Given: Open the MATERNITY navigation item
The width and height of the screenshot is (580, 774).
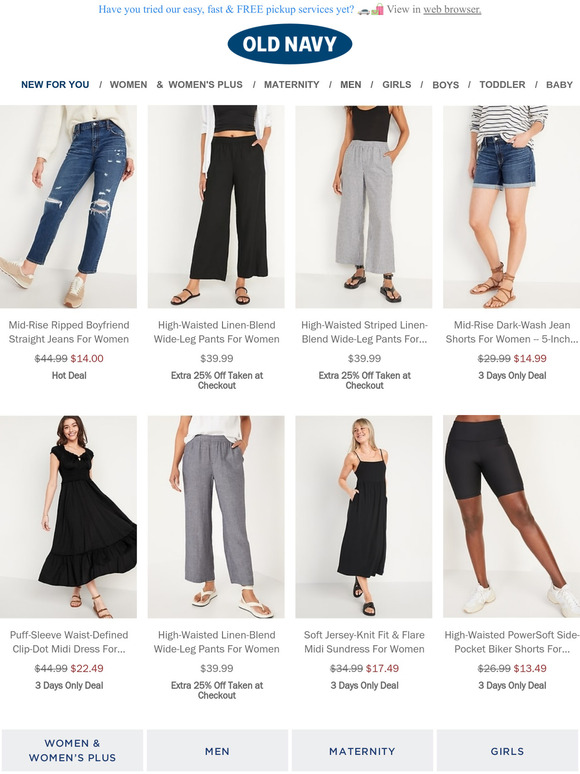Looking at the screenshot, I should click(x=291, y=84).
